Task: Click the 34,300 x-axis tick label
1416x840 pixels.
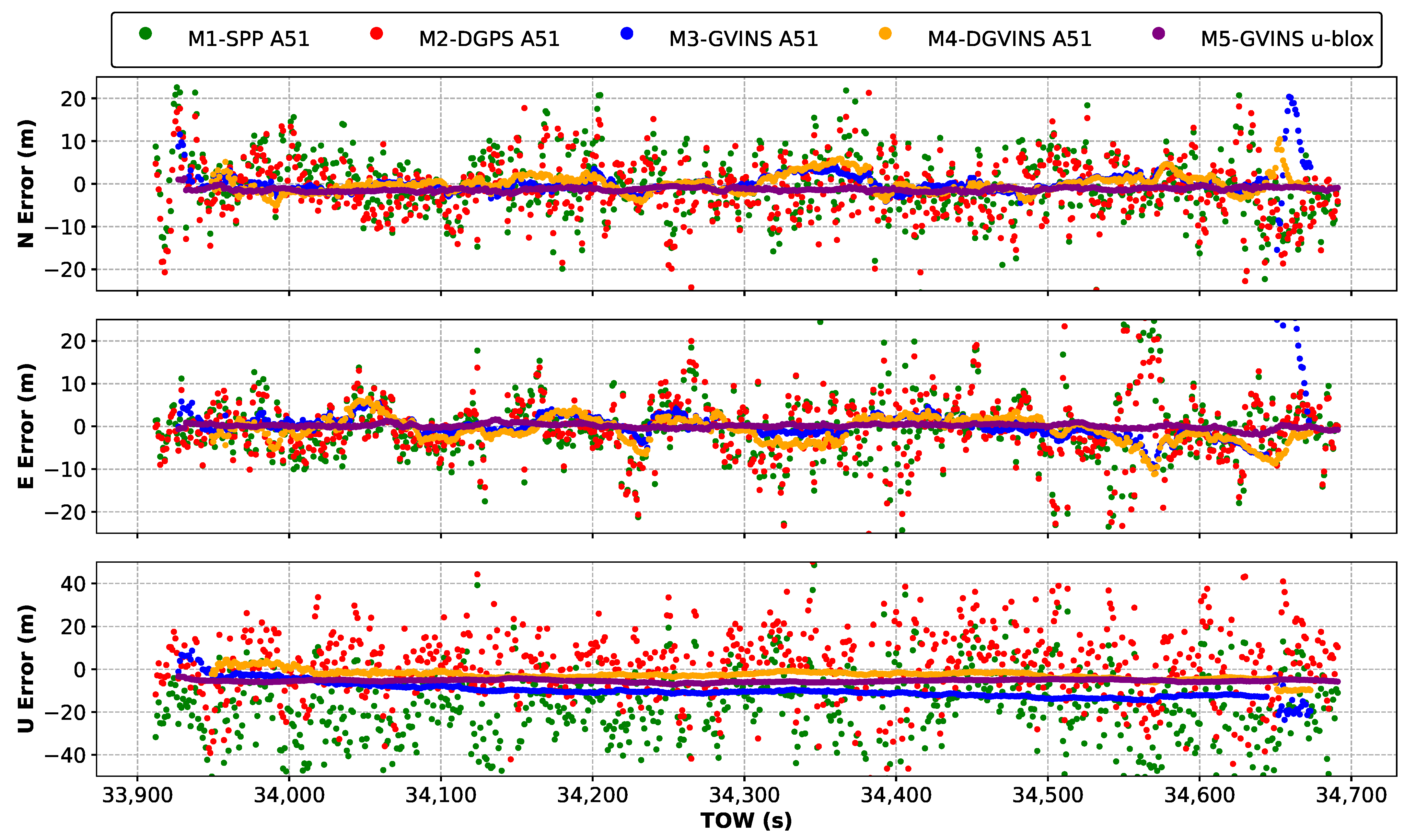Action: (x=744, y=795)
